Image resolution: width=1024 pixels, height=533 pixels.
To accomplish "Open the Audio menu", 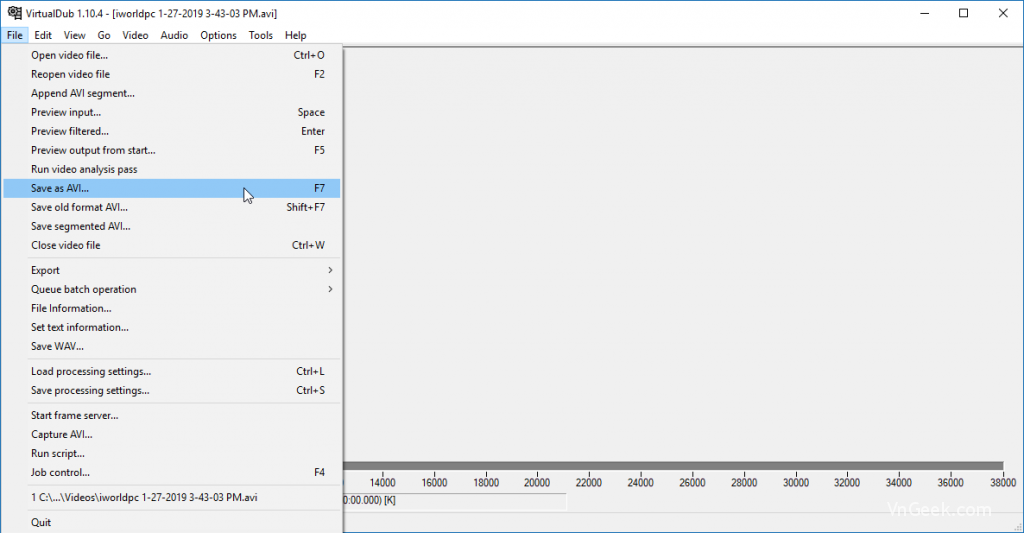I will [x=174, y=35].
